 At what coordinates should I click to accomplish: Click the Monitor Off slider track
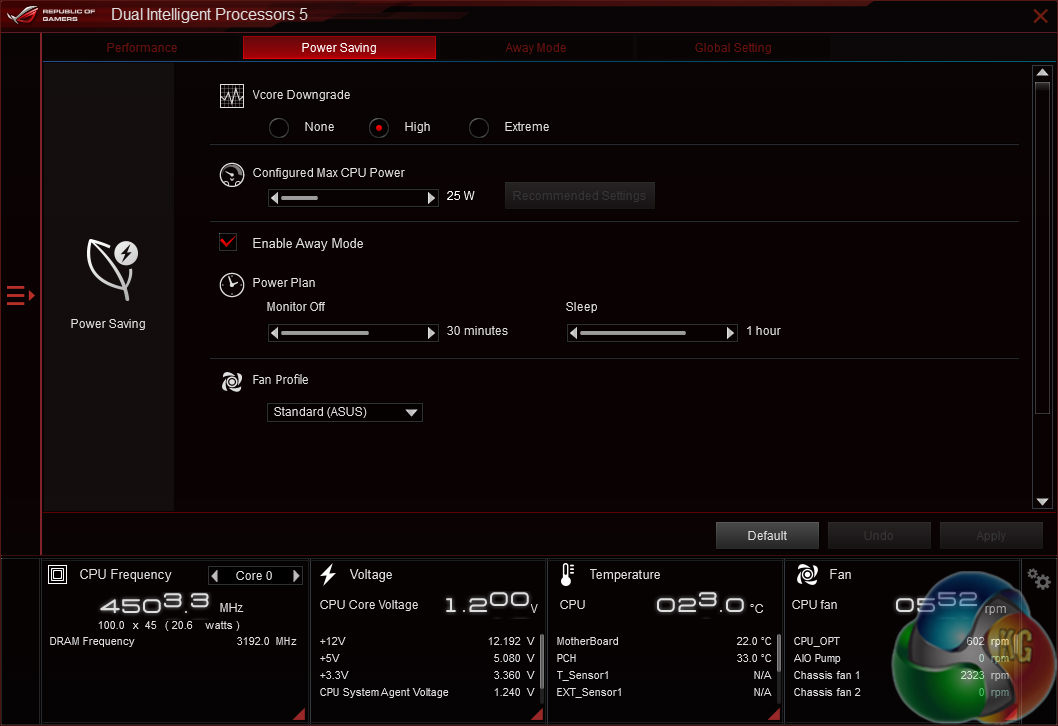353,332
